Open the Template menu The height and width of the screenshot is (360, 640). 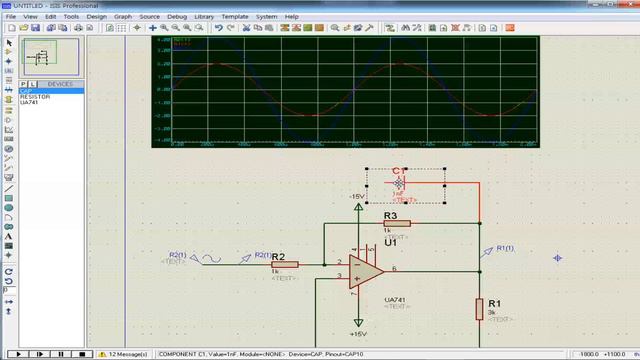click(x=235, y=17)
